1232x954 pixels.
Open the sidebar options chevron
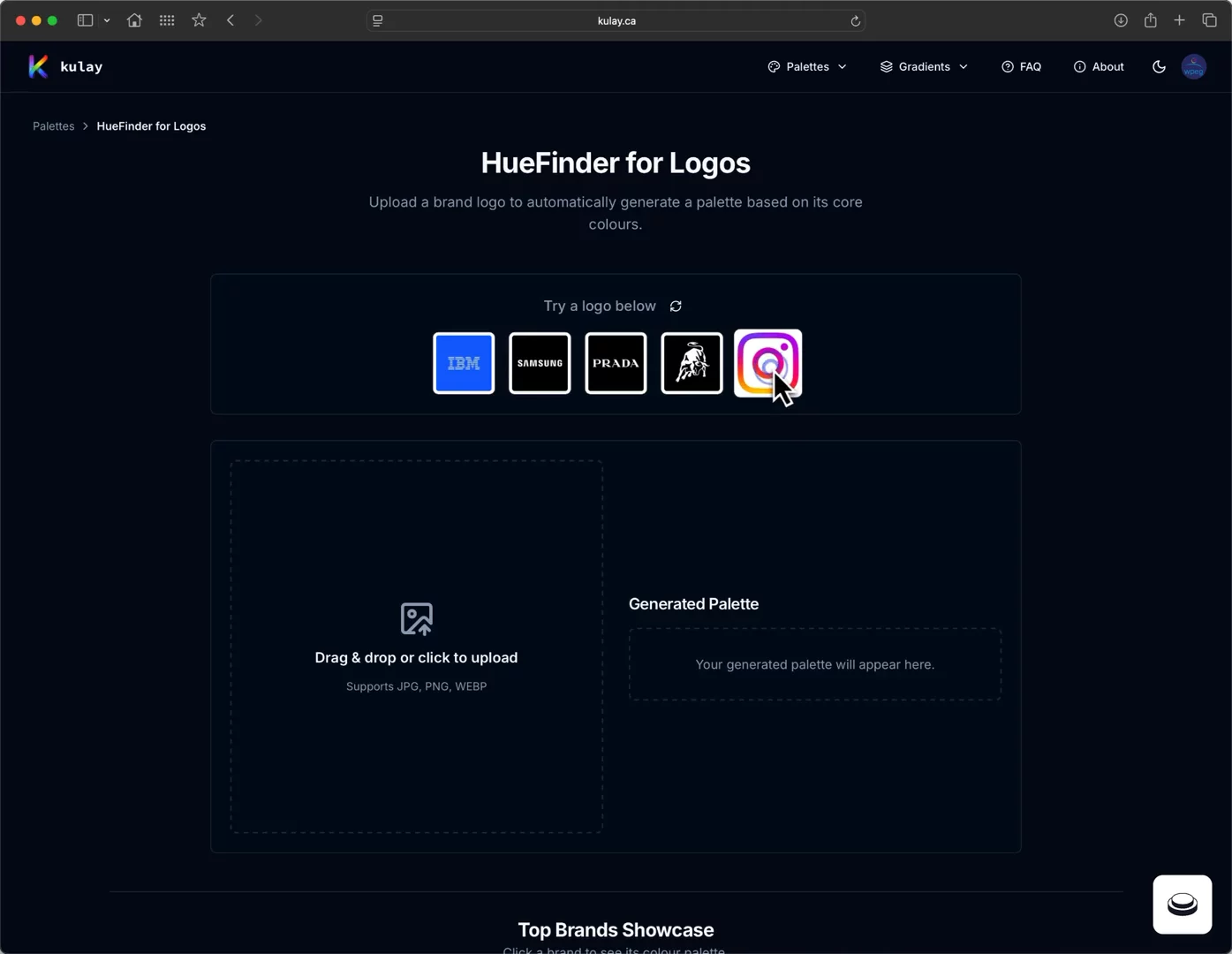pos(107,20)
